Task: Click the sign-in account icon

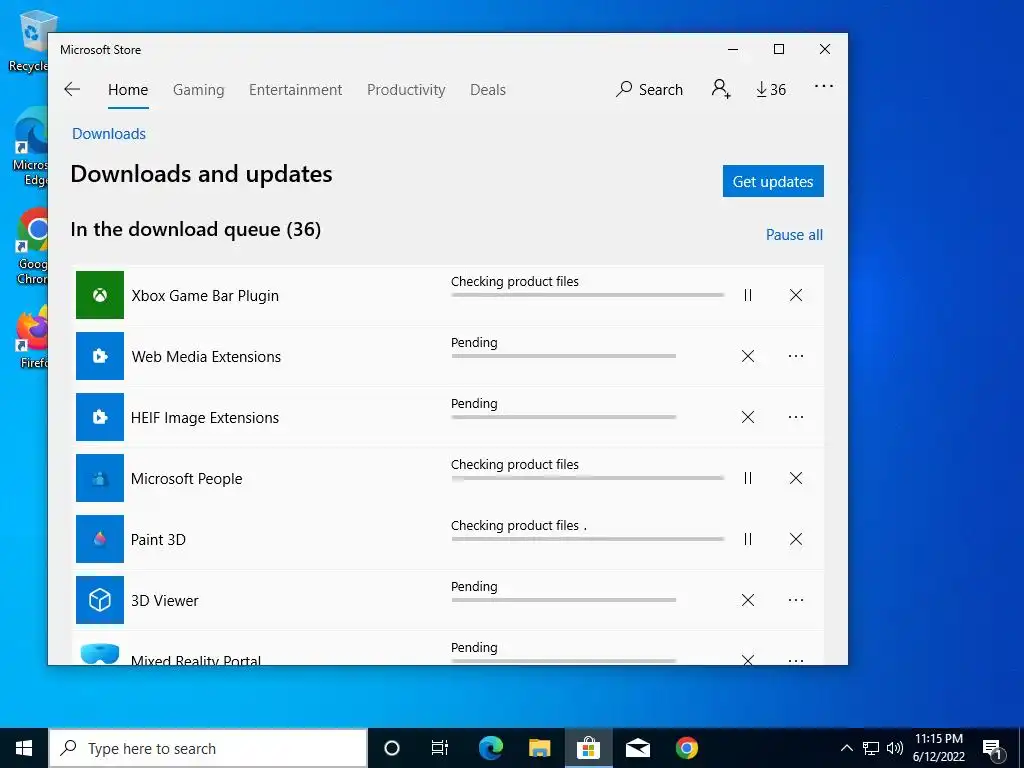Action: coord(721,89)
